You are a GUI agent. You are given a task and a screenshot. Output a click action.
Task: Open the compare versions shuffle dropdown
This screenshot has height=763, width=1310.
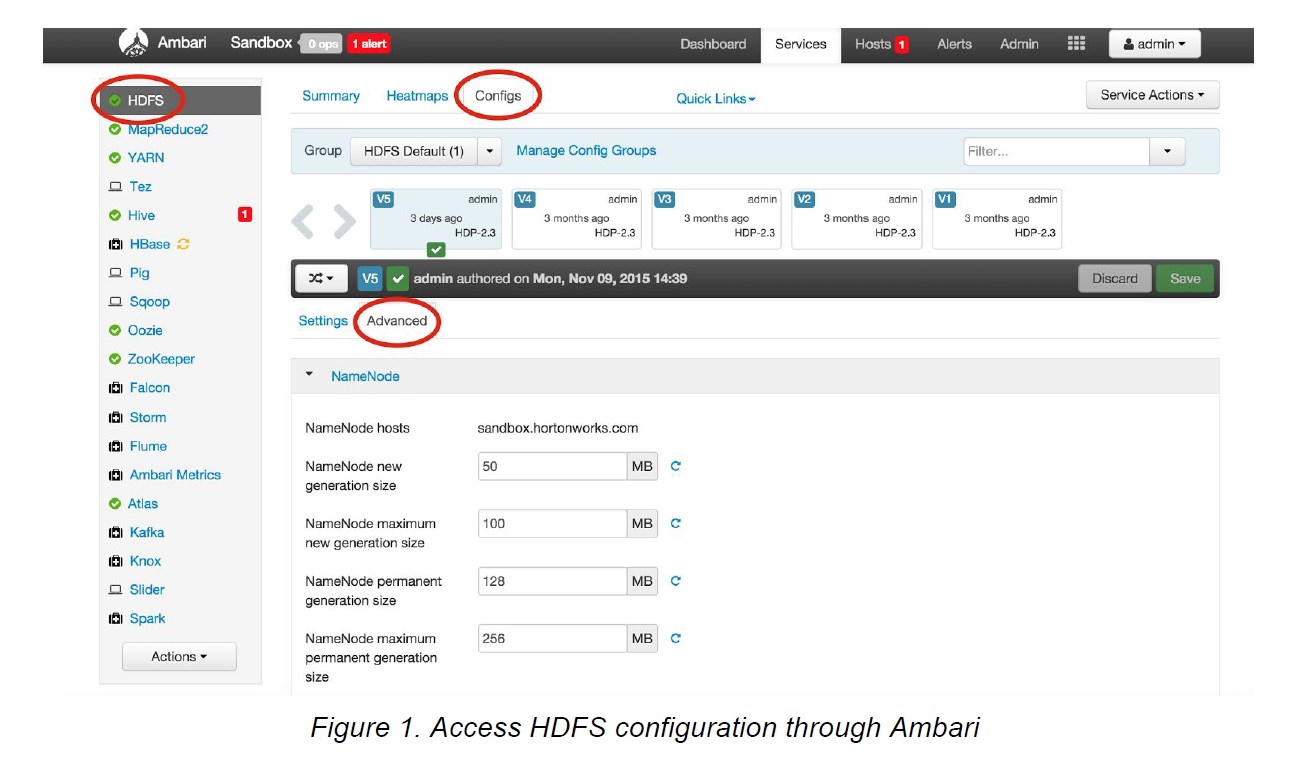(x=321, y=278)
